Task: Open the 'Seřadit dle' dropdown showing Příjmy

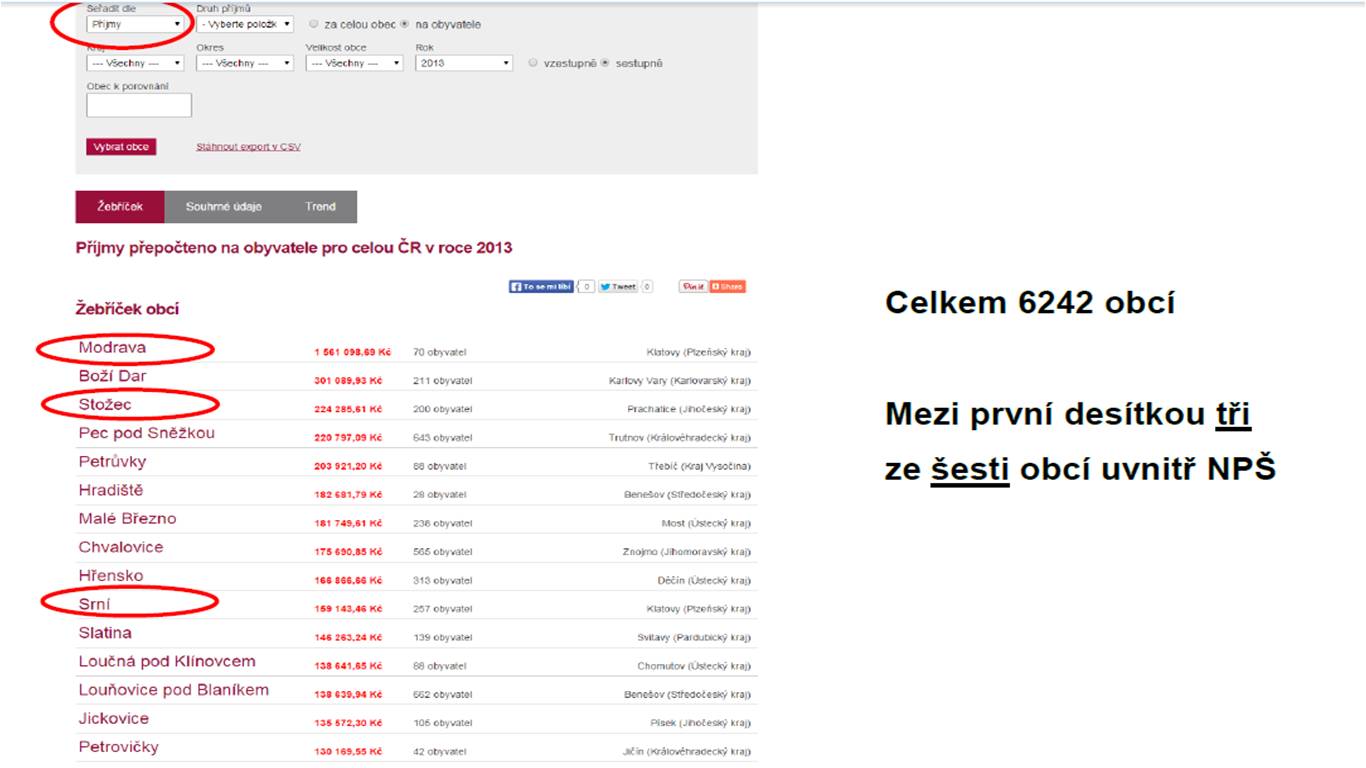Action: (x=135, y=24)
